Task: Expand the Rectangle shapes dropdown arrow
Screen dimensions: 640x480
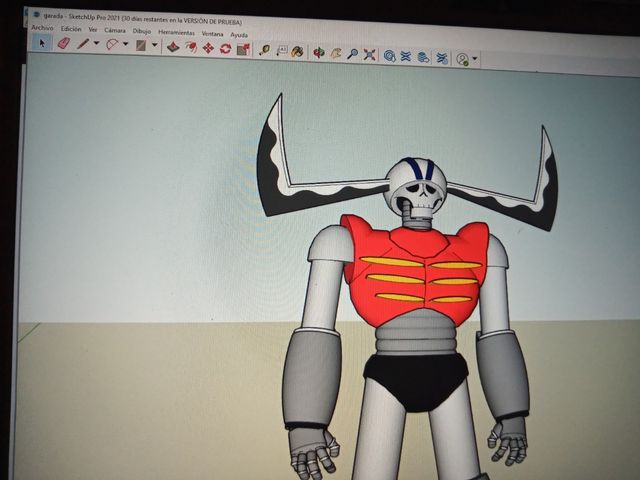Action: (x=155, y=45)
